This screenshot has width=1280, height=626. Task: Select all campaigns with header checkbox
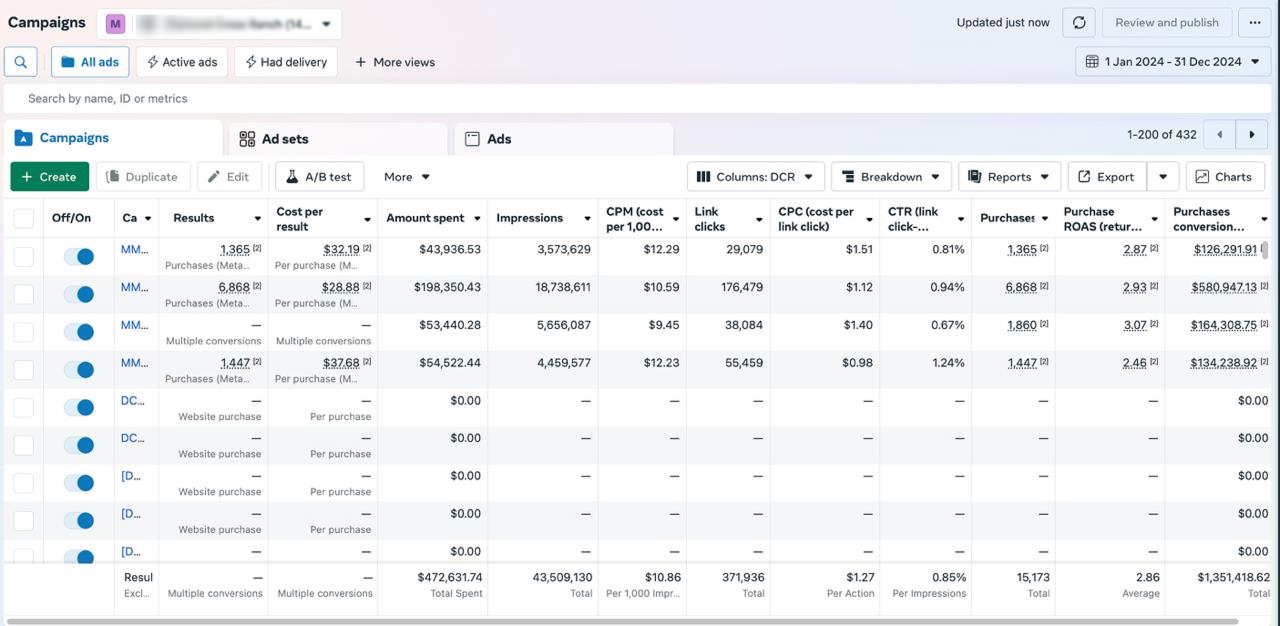[24, 218]
